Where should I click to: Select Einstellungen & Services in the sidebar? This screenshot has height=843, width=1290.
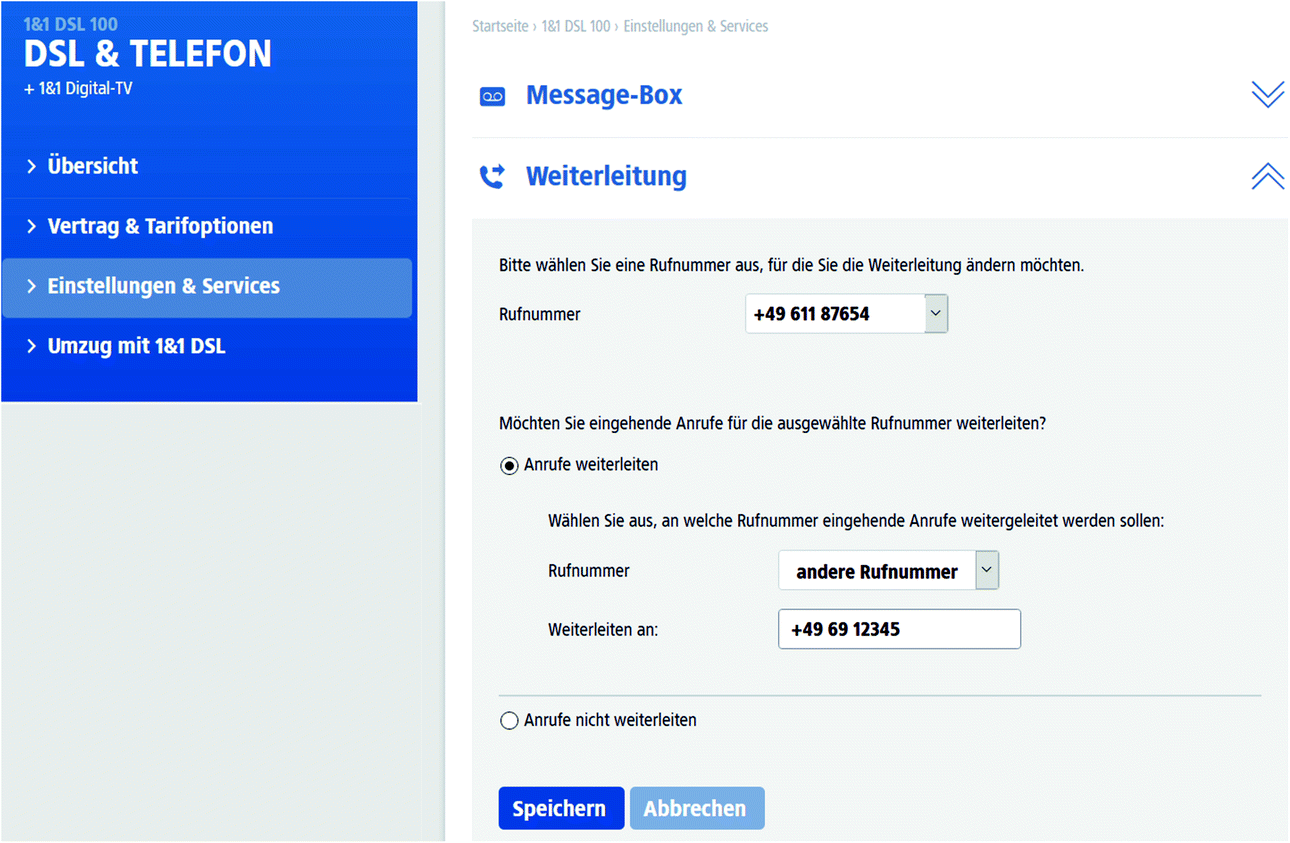(x=207, y=287)
